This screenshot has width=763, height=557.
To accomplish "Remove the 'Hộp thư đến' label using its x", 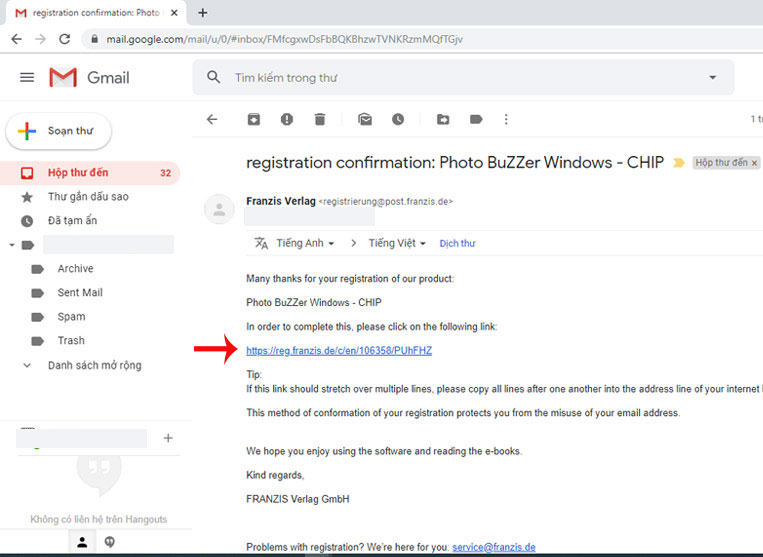I will 754,163.
